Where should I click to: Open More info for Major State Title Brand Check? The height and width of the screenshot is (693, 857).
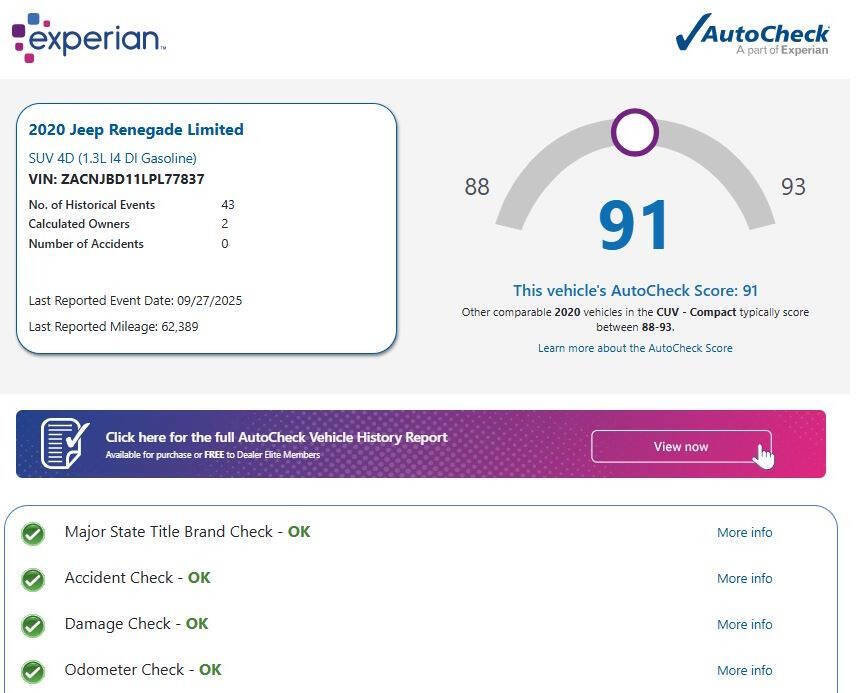pos(744,533)
